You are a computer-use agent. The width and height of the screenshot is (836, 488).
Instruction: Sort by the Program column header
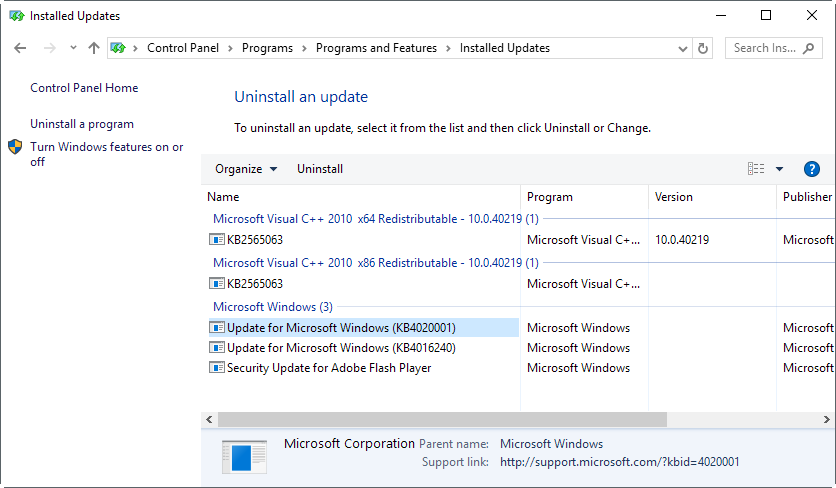pos(584,197)
